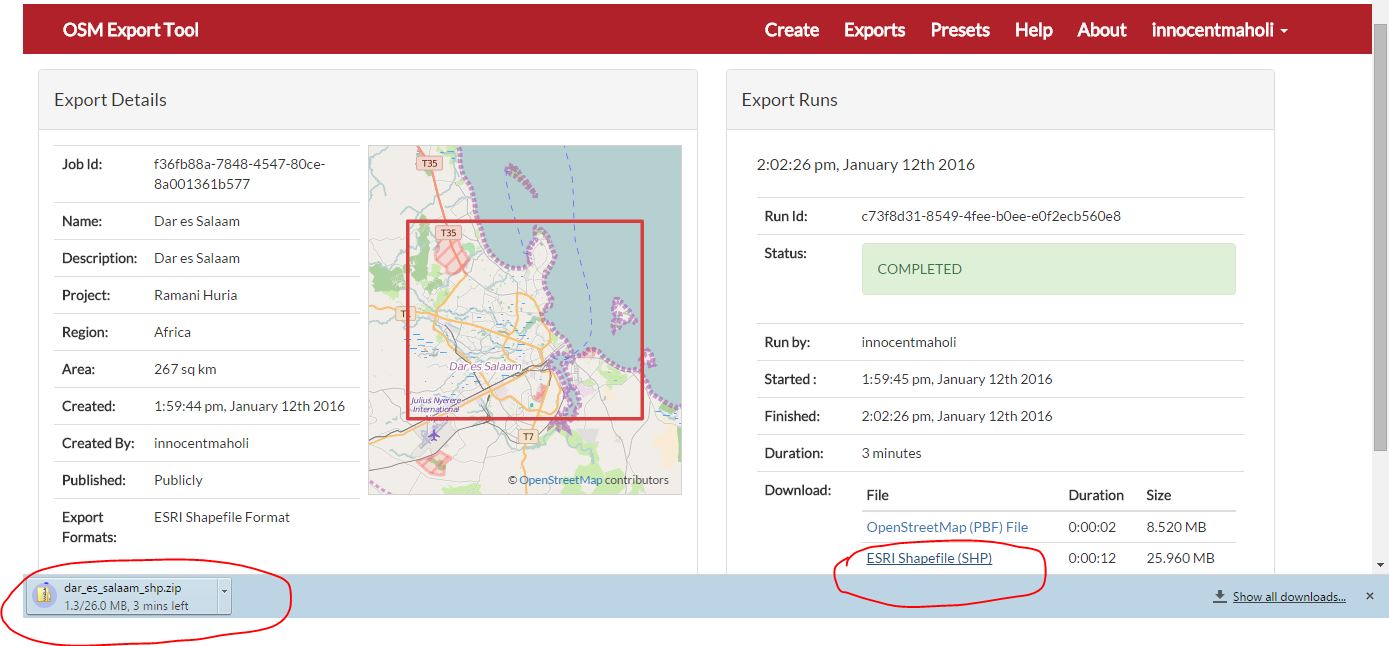This screenshot has height=646, width=1389.
Task: Download the ESRI Shapefile (SHP)
Action: (929, 558)
